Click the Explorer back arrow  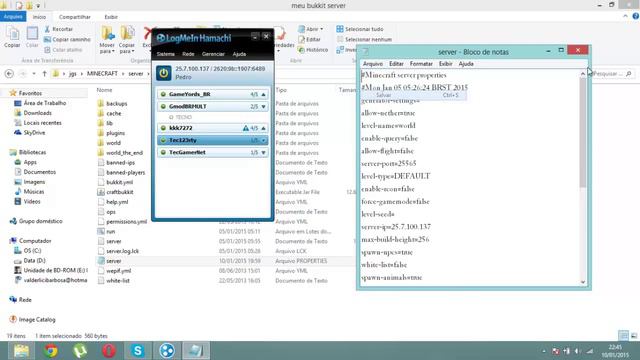[x=9, y=74]
